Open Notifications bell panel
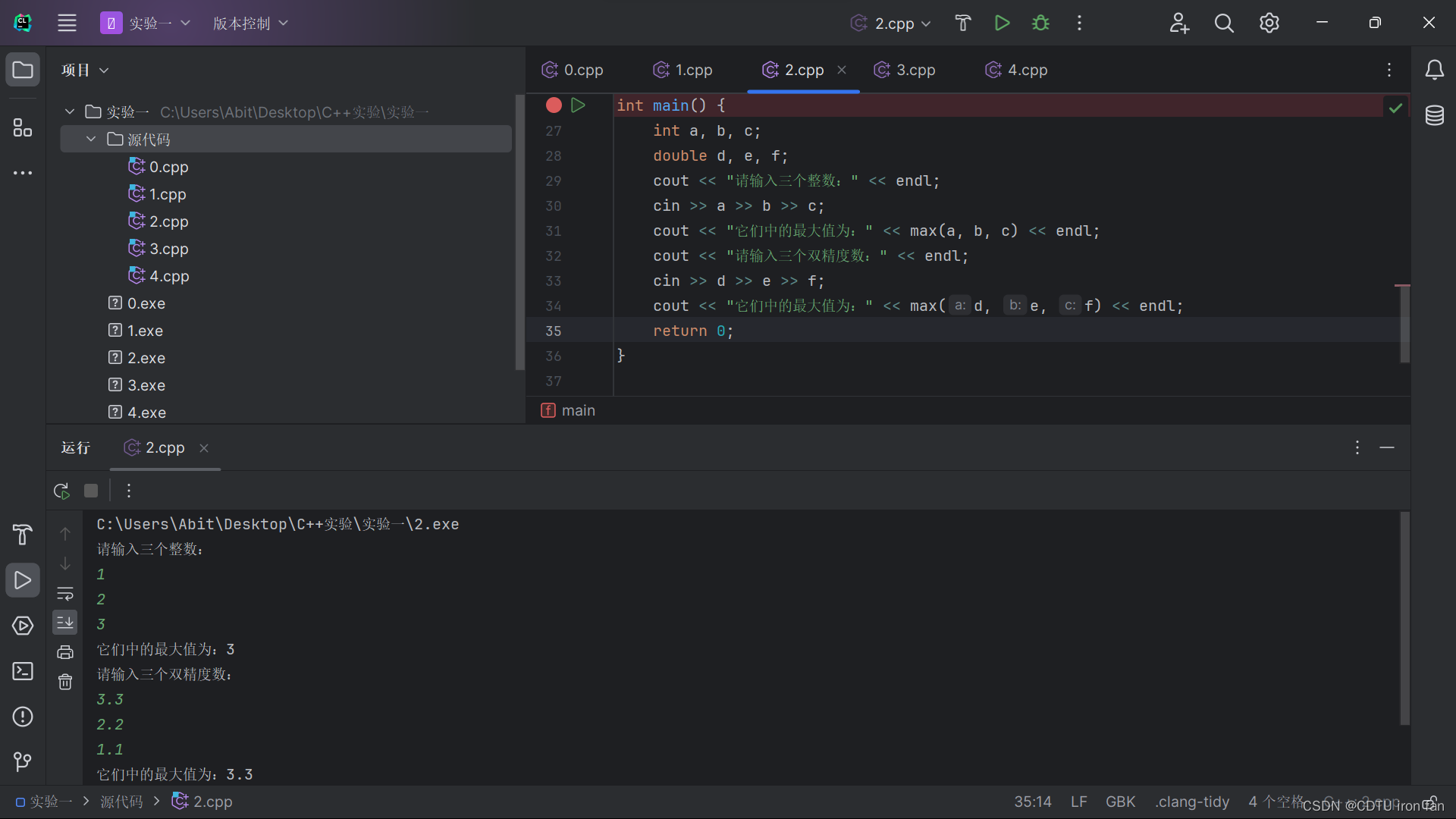The image size is (1456, 819). click(x=1434, y=70)
